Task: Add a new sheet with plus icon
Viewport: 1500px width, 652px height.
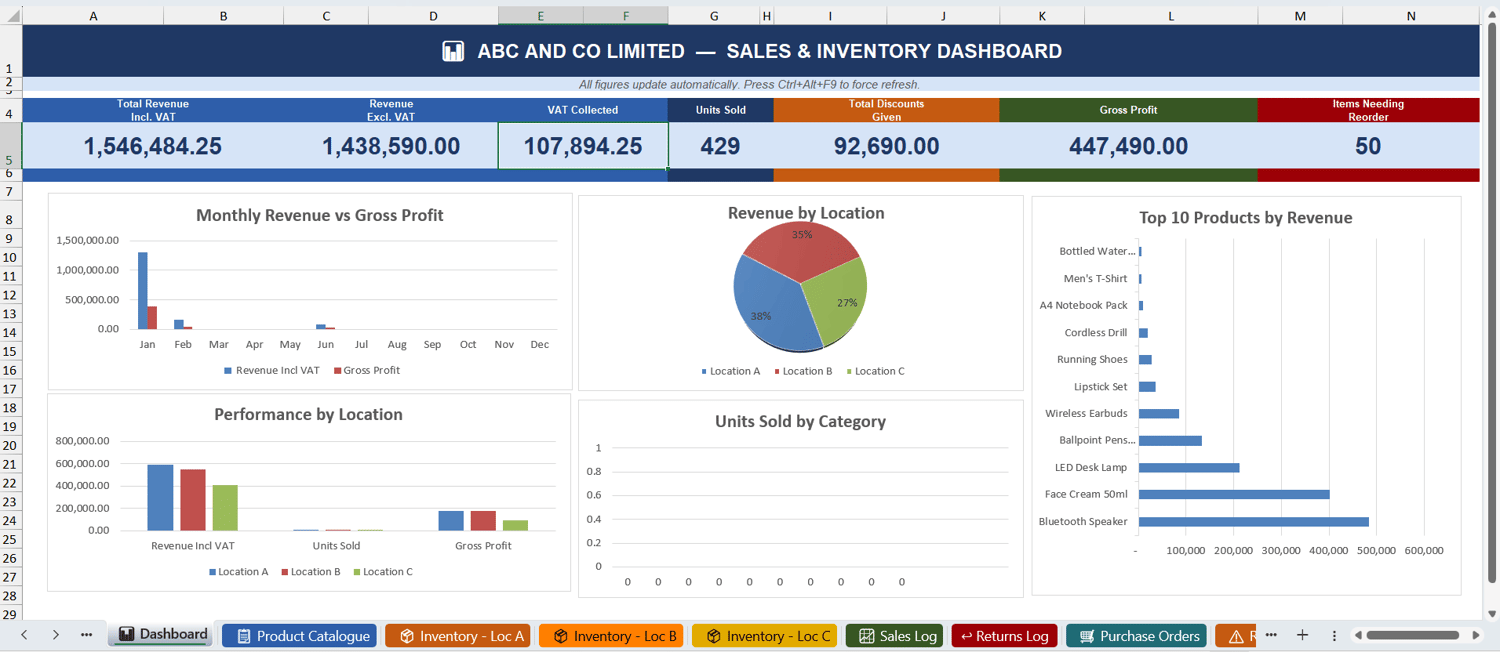Action: [x=1302, y=635]
